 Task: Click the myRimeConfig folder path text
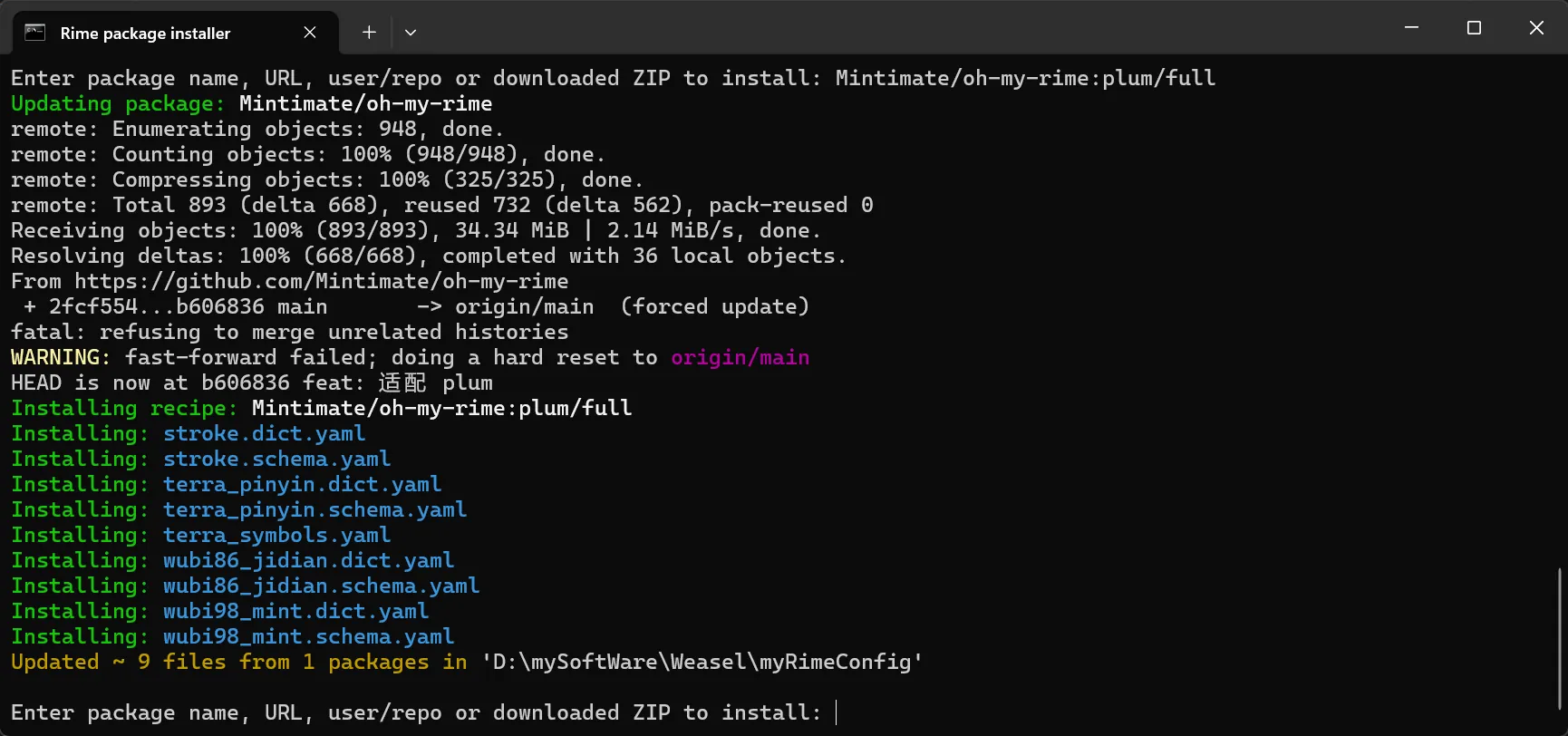(702, 663)
